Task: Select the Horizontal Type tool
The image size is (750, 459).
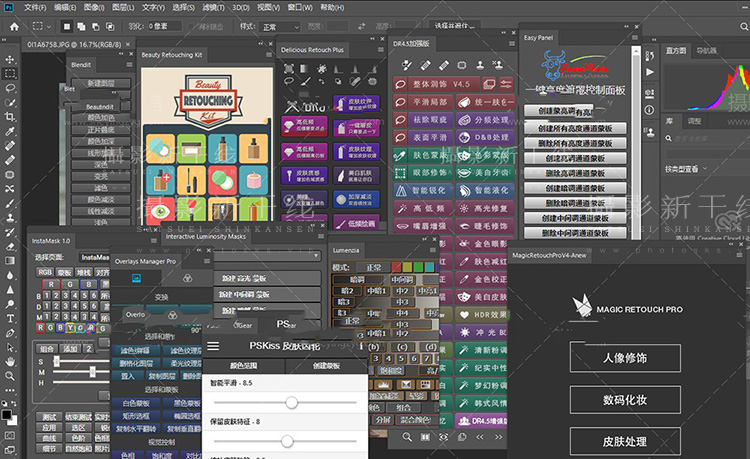Action: [10, 318]
